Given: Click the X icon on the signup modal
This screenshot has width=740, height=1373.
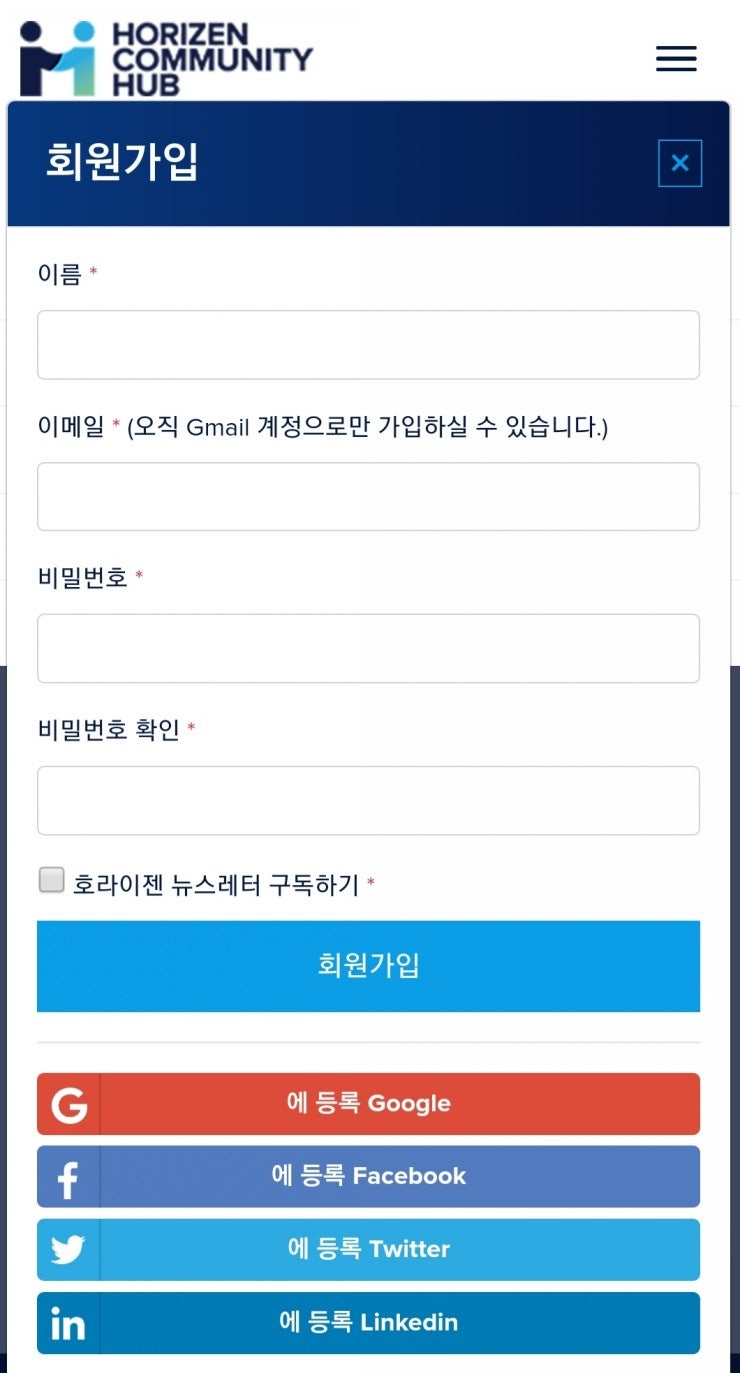Looking at the screenshot, I should [680, 163].
